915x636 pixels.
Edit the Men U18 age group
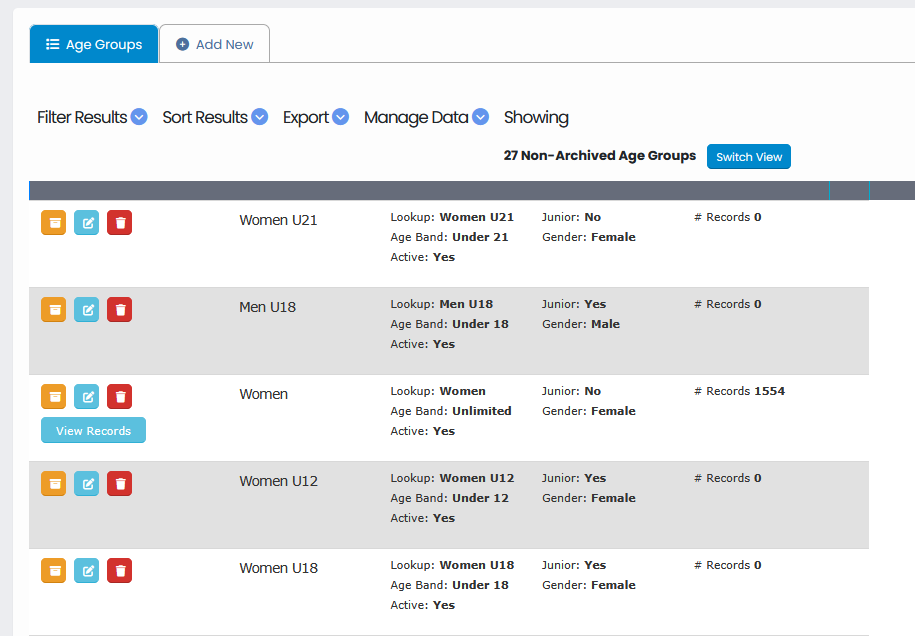pos(86,309)
